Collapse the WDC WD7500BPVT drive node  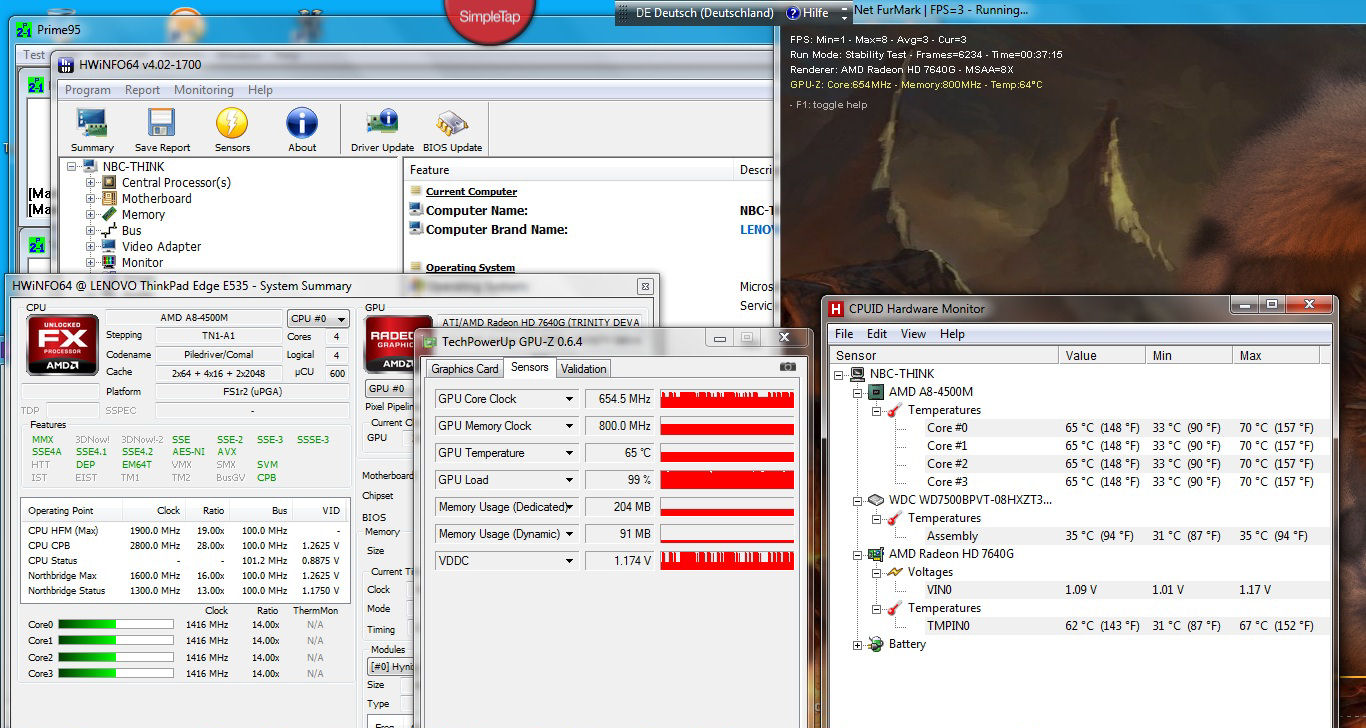point(857,501)
